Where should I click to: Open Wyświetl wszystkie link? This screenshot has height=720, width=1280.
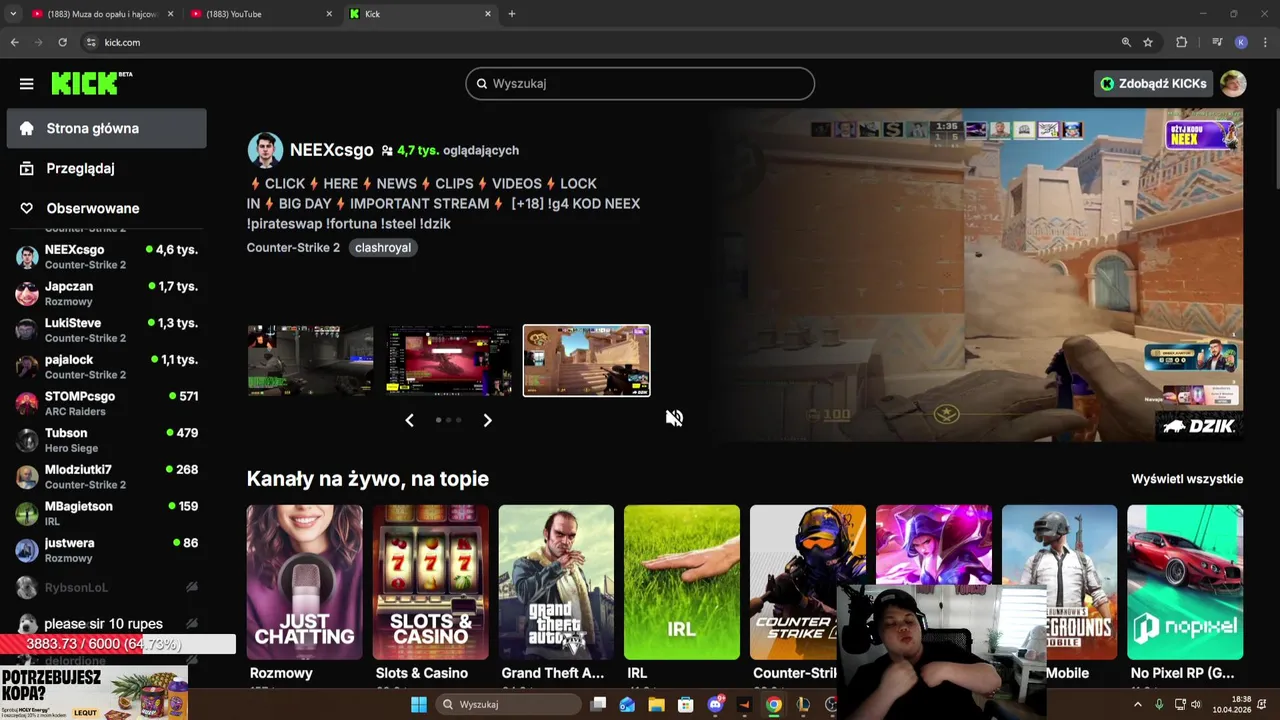1187,479
